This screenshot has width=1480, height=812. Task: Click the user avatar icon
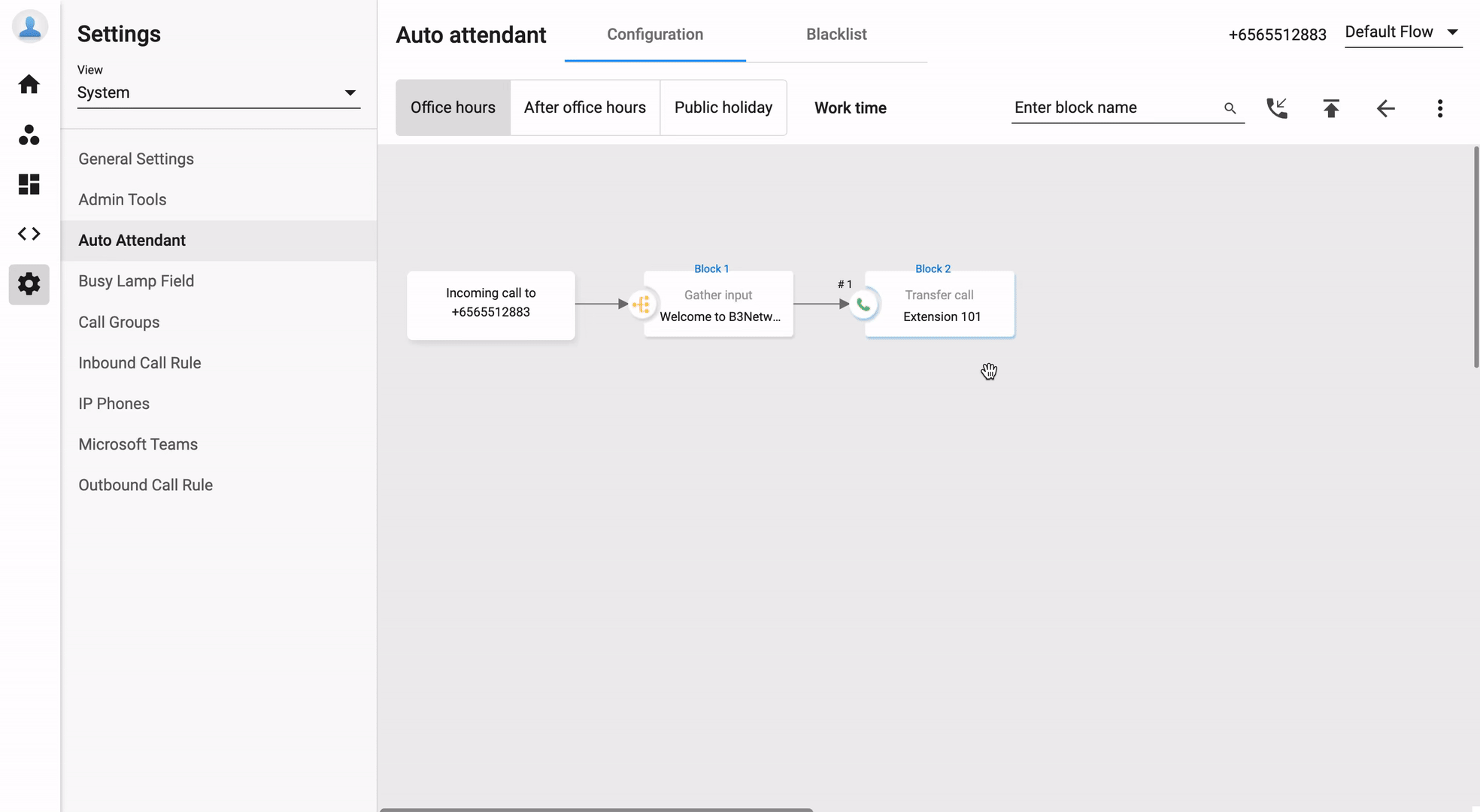tap(30, 26)
